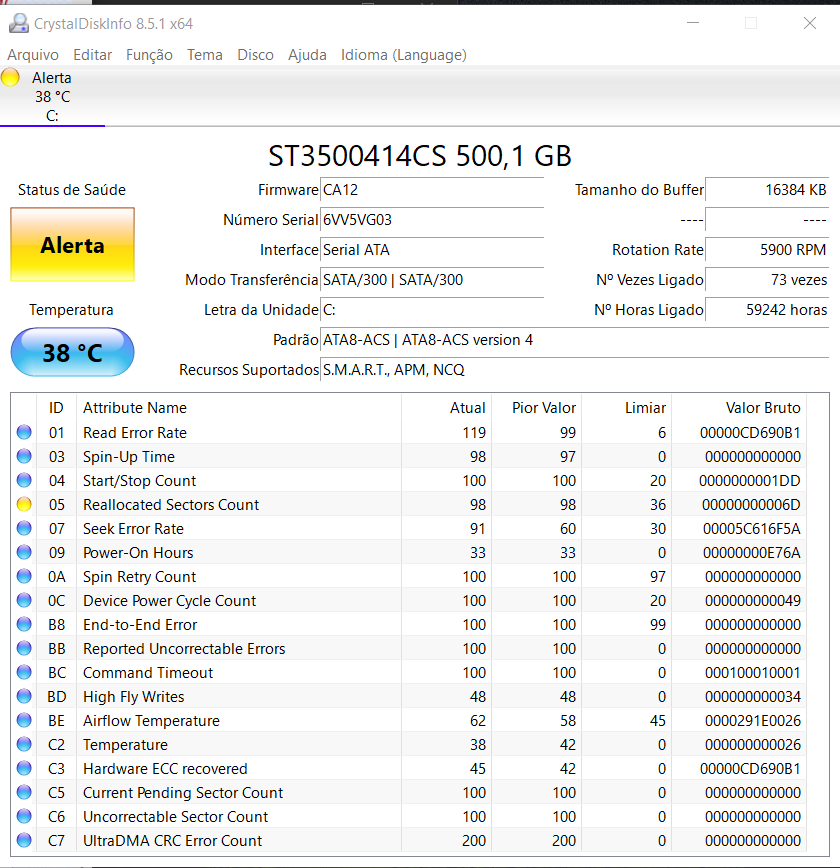The height and width of the screenshot is (868, 840).
Task: Click status dot for UltraDMA CRC Error Count
Action: tap(24, 840)
